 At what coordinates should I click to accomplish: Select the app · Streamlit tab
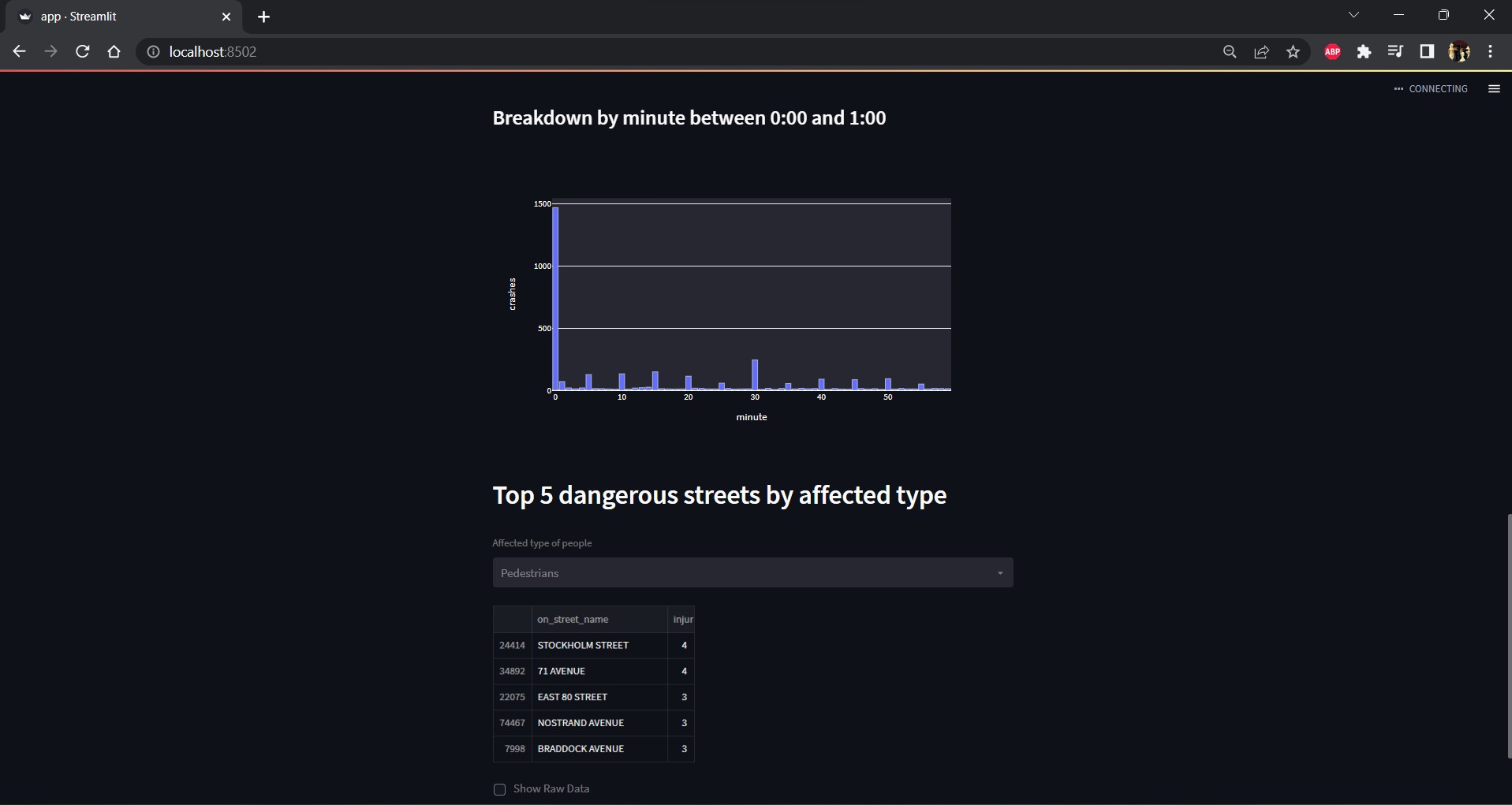pos(124,17)
